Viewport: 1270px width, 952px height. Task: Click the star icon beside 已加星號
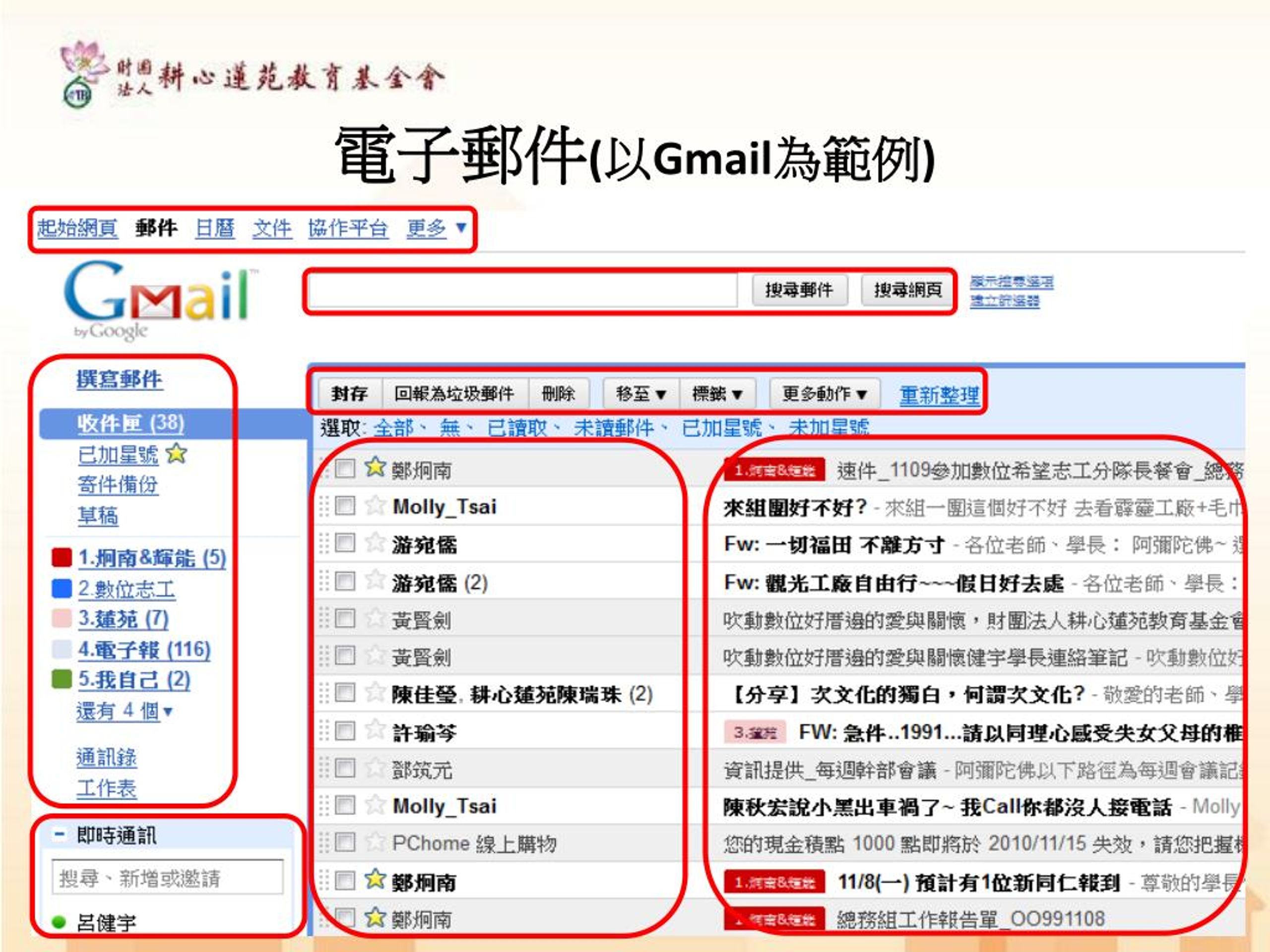pos(176,454)
